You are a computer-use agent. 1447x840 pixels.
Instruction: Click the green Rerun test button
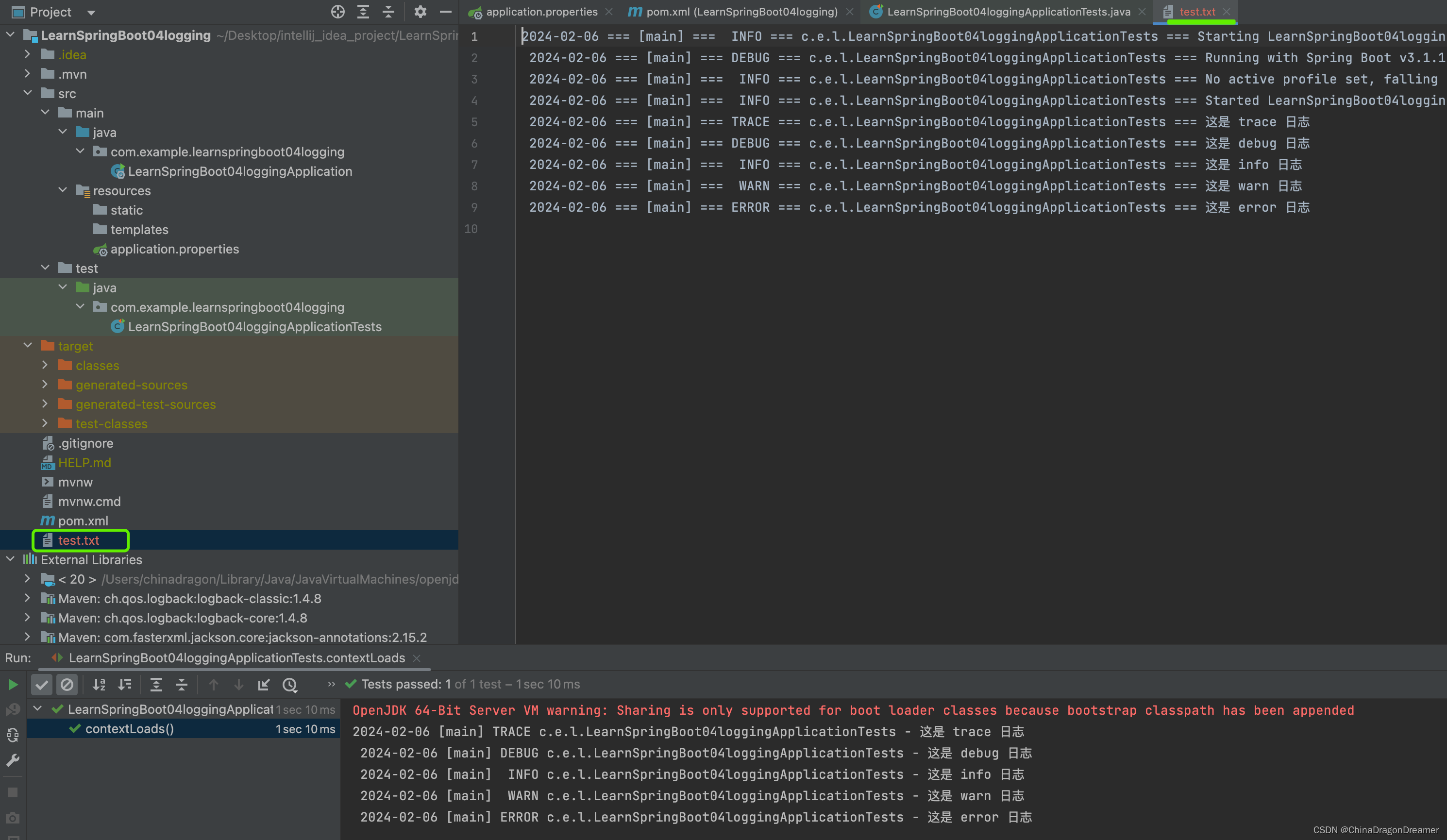(x=13, y=685)
